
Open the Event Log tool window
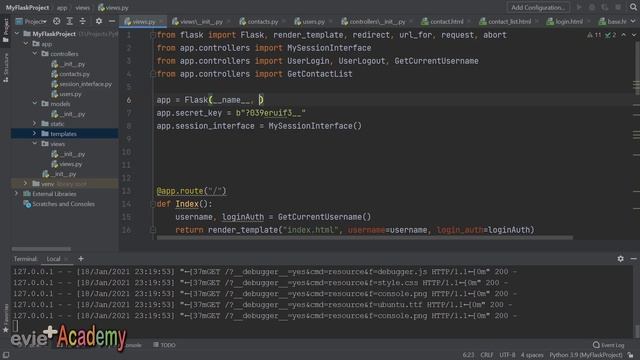(609, 345)
